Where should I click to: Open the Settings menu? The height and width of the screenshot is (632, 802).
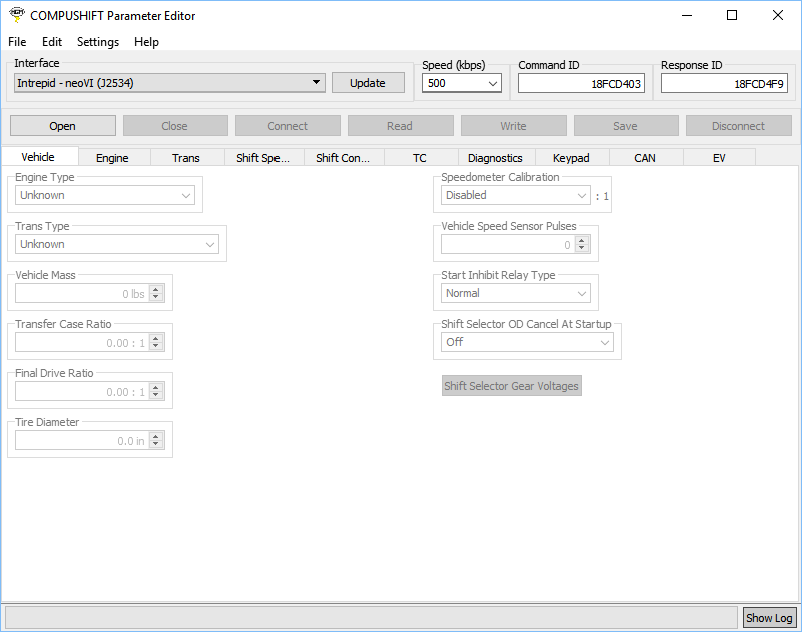98,42
